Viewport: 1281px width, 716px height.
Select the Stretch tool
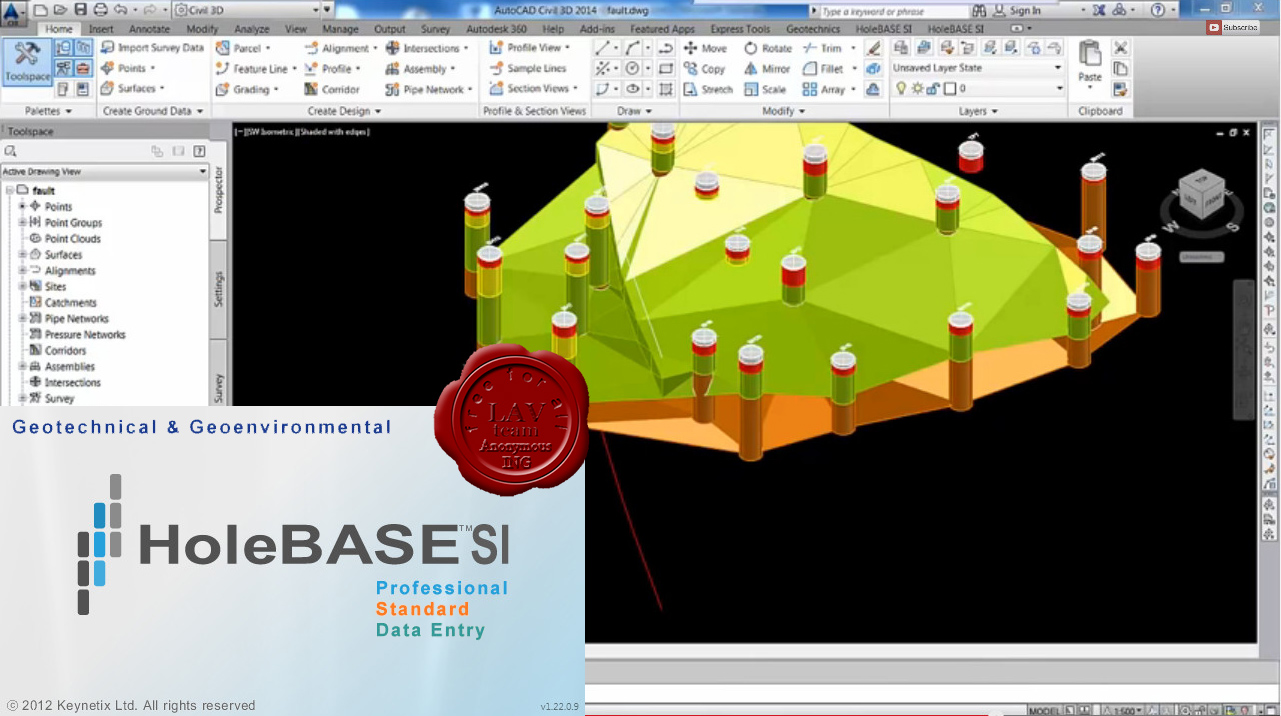[x=708, y=89]
